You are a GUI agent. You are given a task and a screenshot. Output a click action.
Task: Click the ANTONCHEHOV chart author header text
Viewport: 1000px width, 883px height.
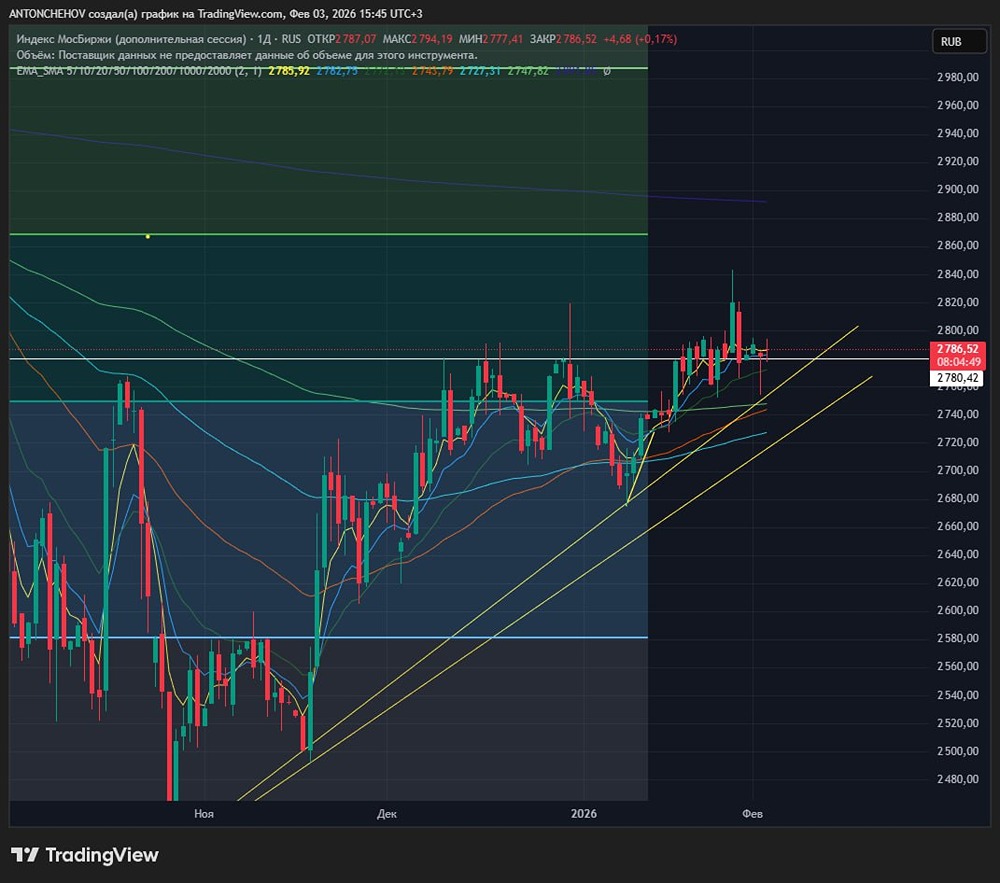click(216, 13)
